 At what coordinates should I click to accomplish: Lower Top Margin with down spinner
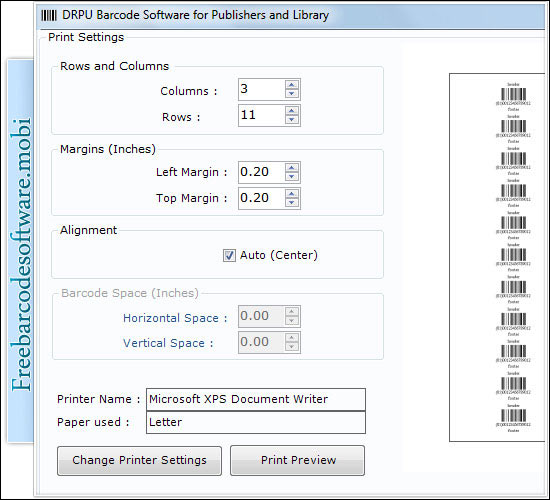coord(291,203)
